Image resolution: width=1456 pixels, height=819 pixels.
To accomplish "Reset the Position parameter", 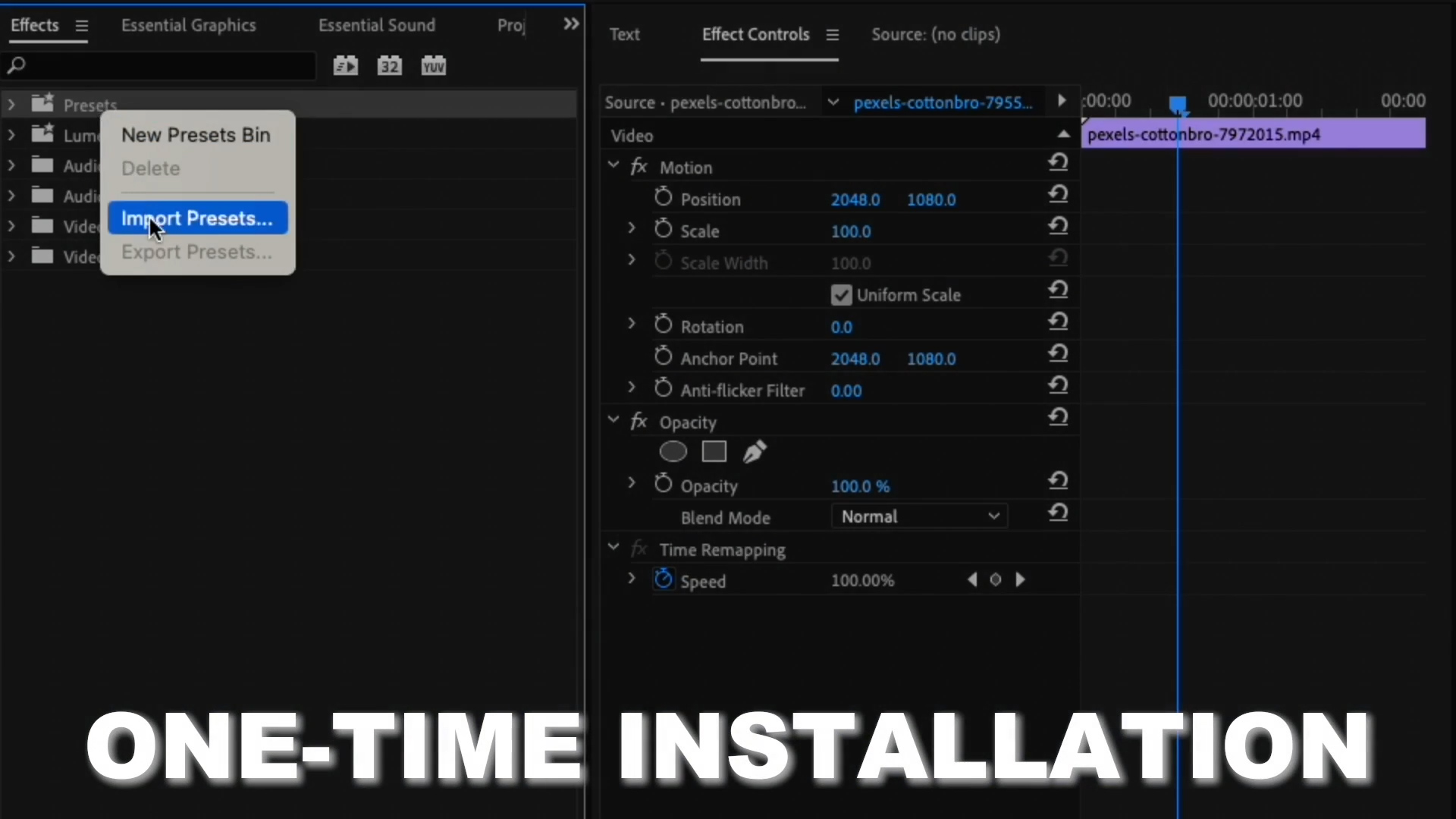I will 1058,195.
